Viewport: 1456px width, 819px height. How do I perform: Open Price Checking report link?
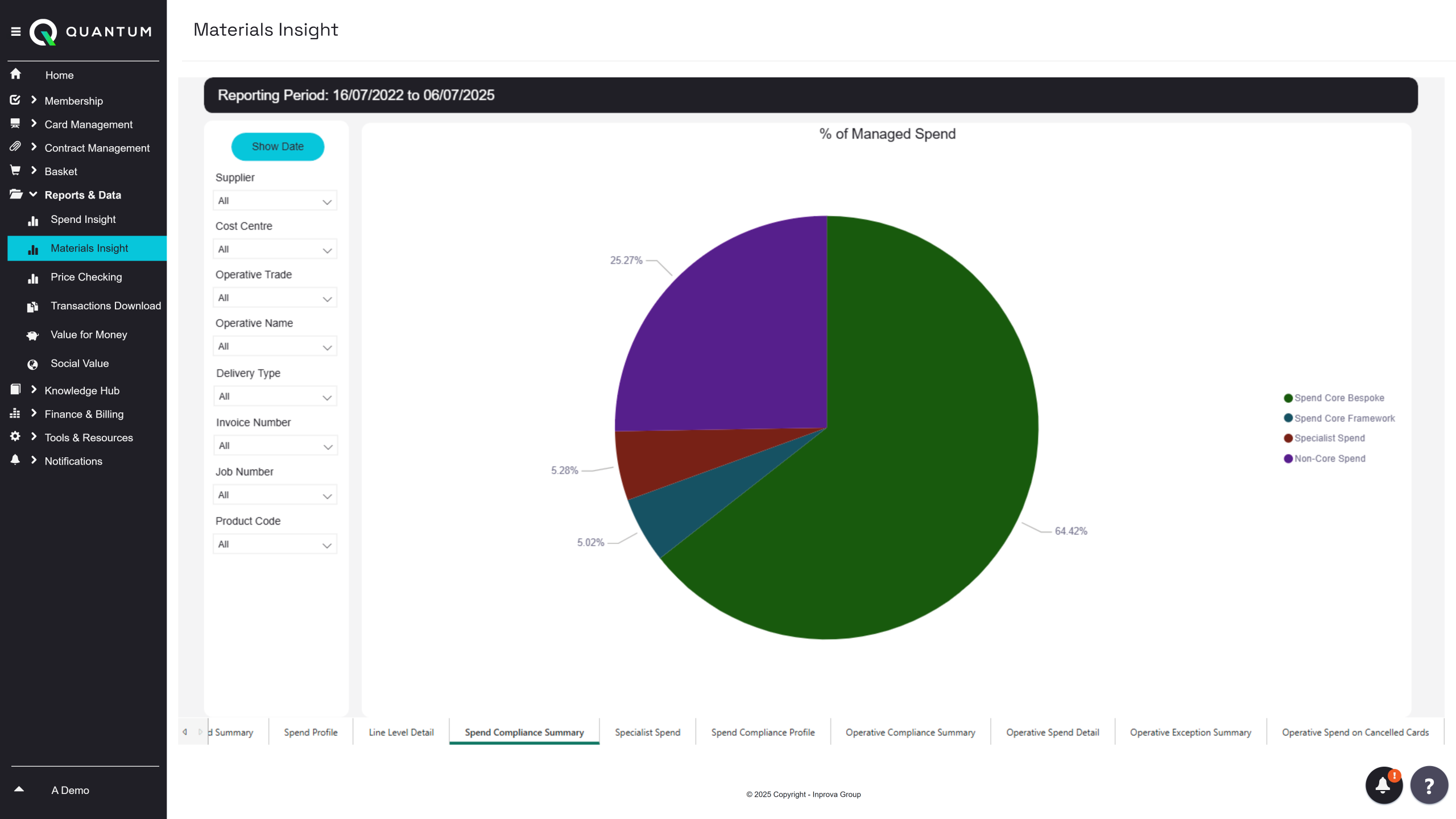coord(86,277)
